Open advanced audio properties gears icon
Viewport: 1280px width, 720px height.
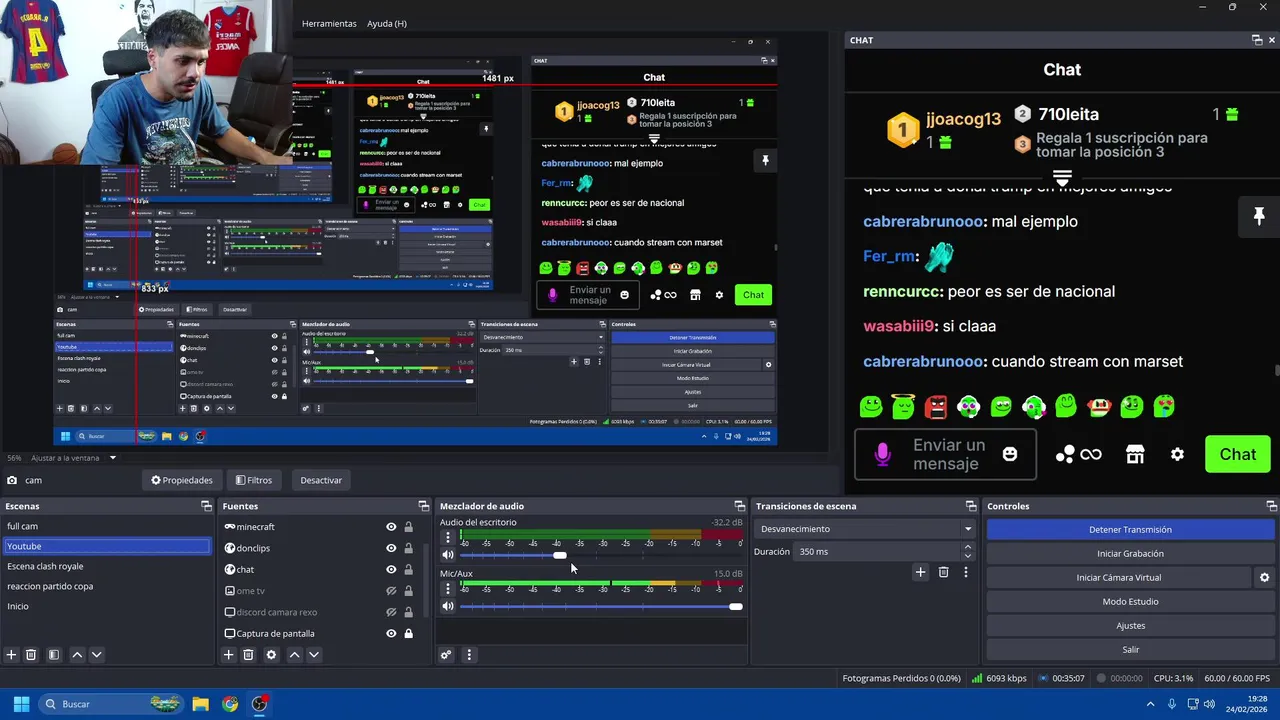[446, 655]
